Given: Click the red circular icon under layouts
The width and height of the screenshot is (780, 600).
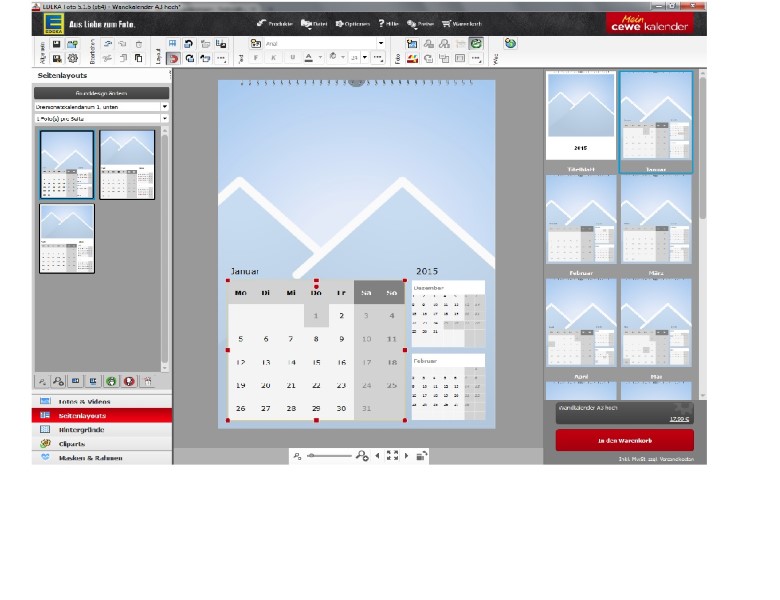Looking at the screenshot, I should coord(129,382).
